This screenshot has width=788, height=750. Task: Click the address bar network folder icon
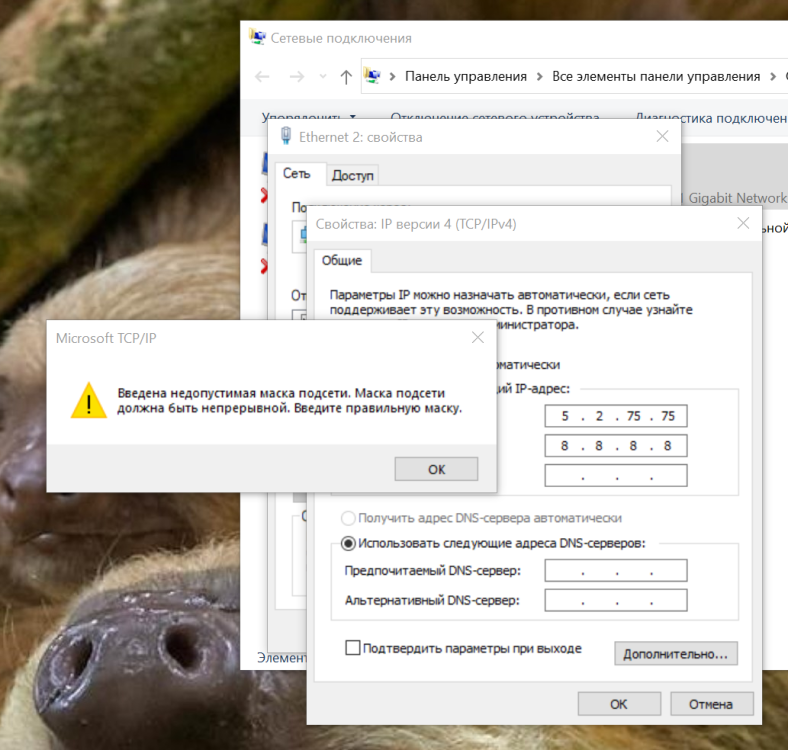coord(372,76)
